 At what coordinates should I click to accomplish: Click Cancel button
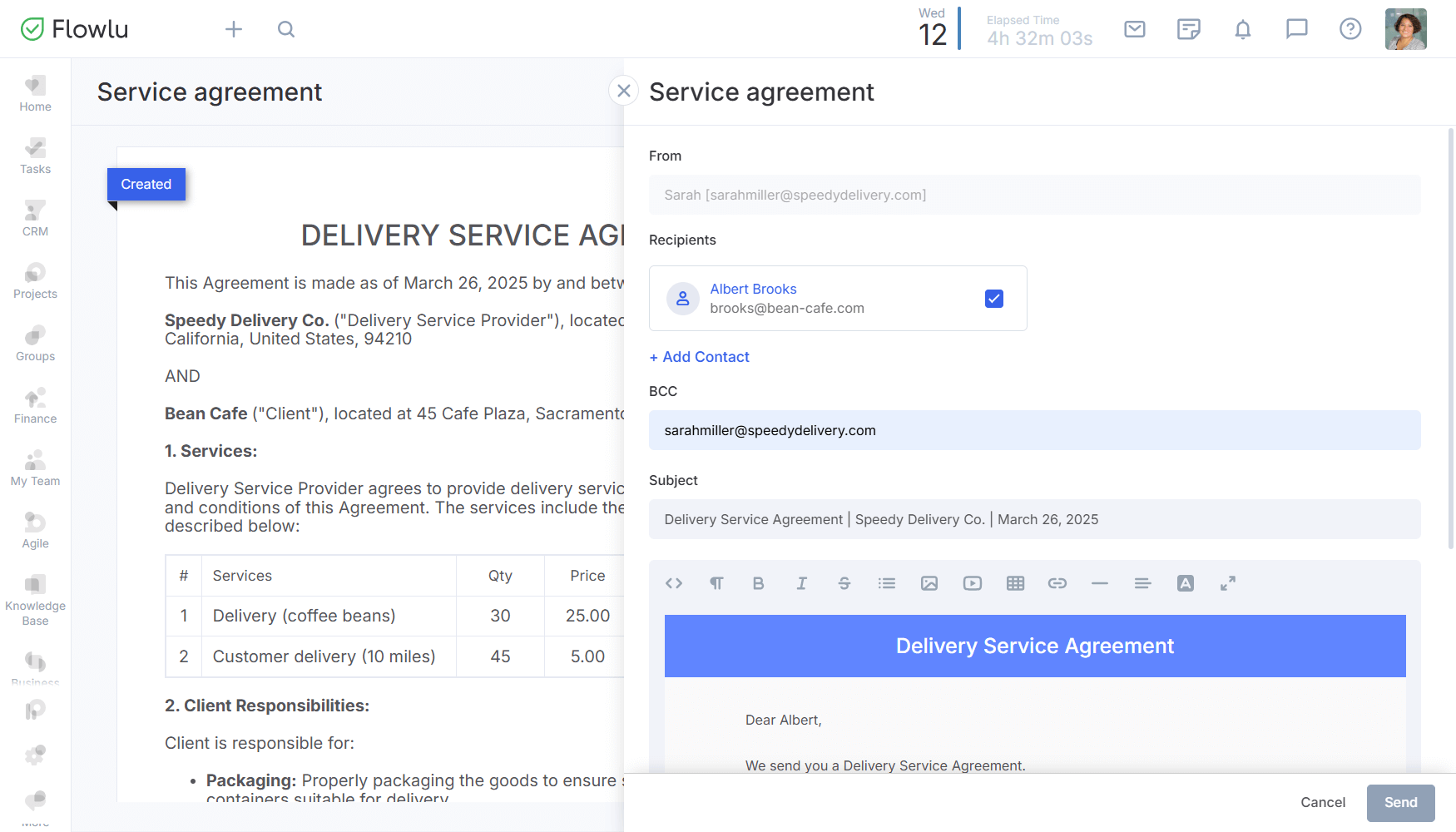(1323, 802)
